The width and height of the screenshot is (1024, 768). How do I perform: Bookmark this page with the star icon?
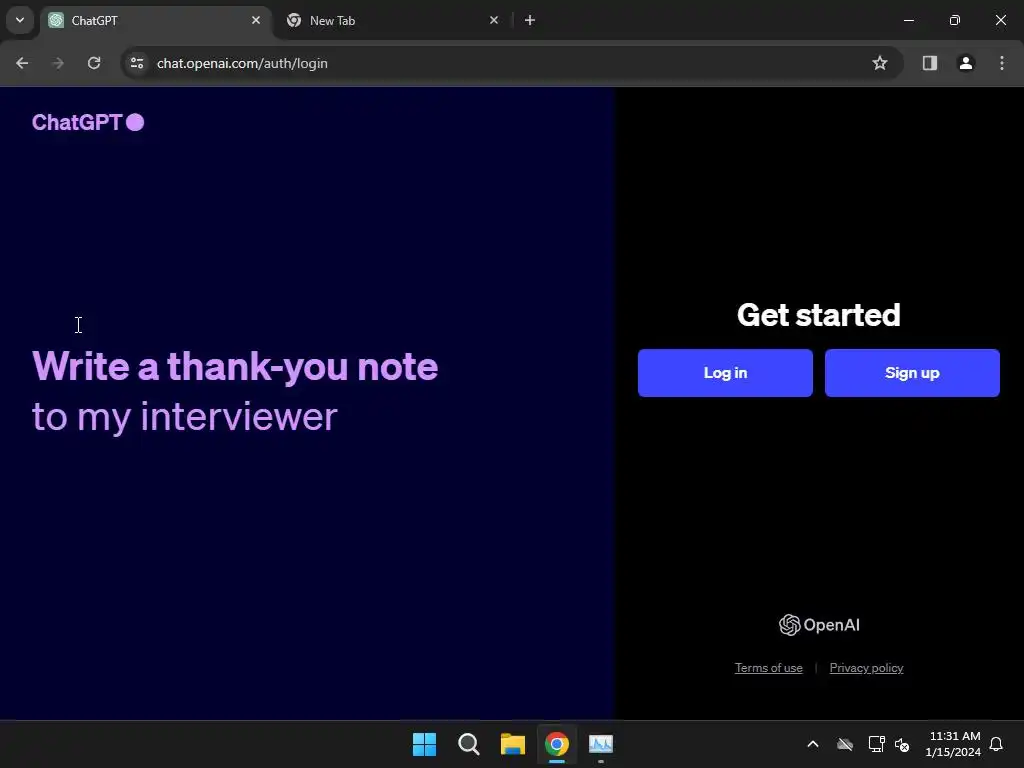point(880,63)
